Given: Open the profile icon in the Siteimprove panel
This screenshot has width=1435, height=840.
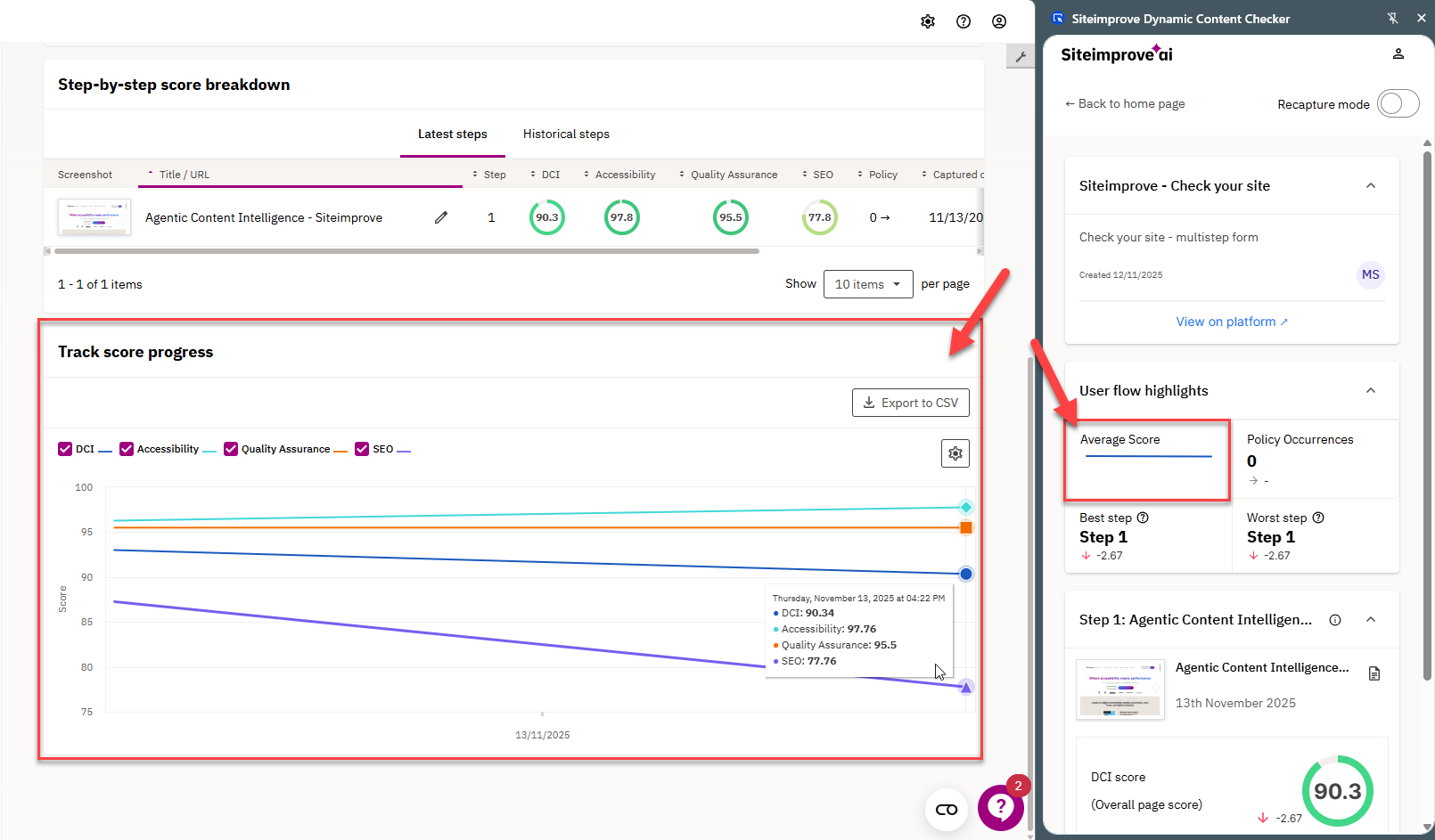Looking at the screenshot, I should tap(1398, 54).
